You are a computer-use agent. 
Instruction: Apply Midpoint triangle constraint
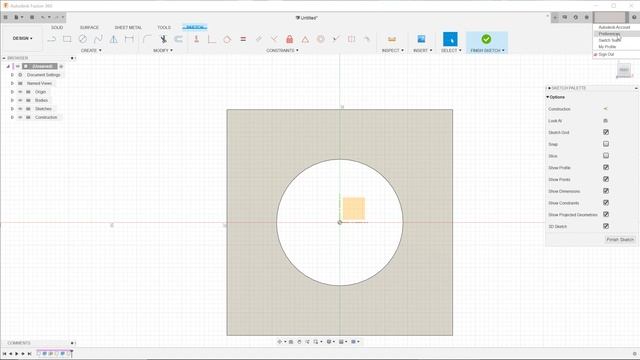tap(305, 39)
